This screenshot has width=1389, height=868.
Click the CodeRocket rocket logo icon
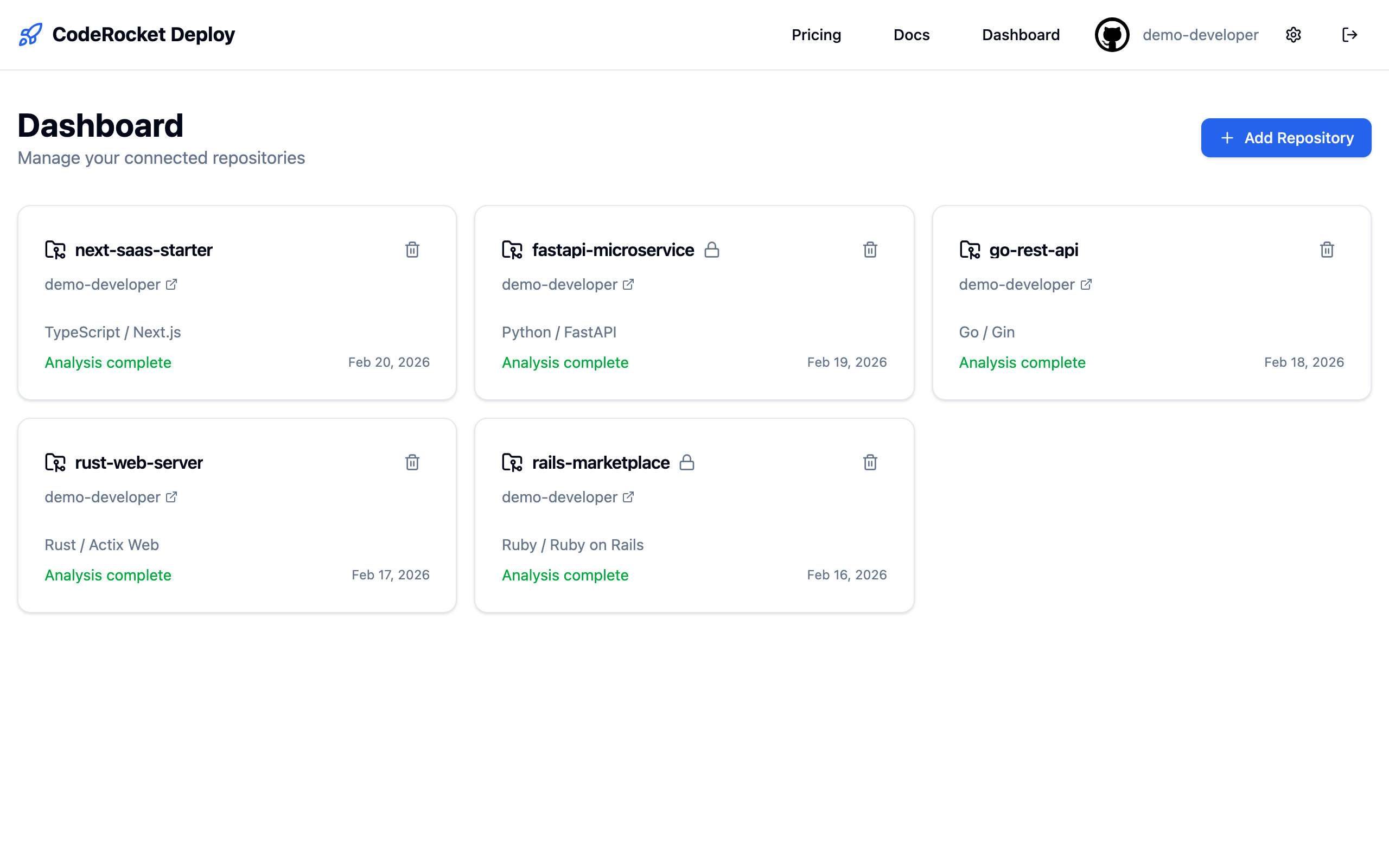coord(30,35)
